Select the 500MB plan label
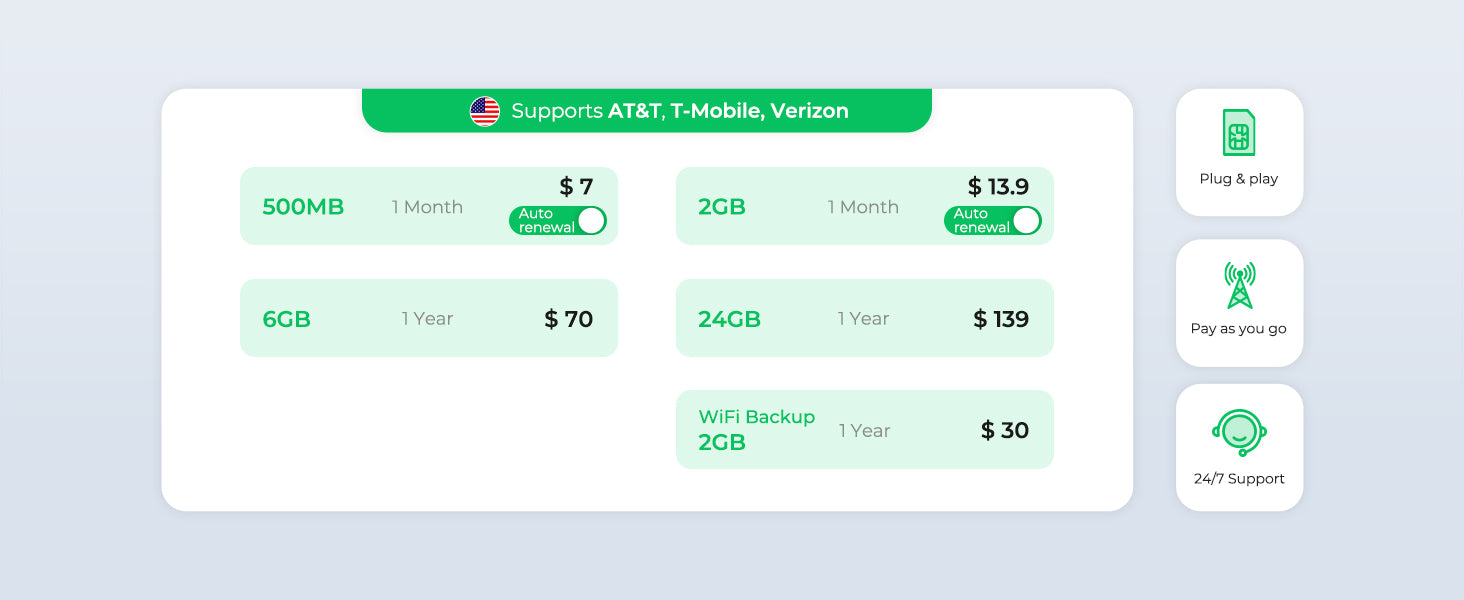Viewport: 1464px width, 600px height. pyautogui.click(x=303, y=207)
